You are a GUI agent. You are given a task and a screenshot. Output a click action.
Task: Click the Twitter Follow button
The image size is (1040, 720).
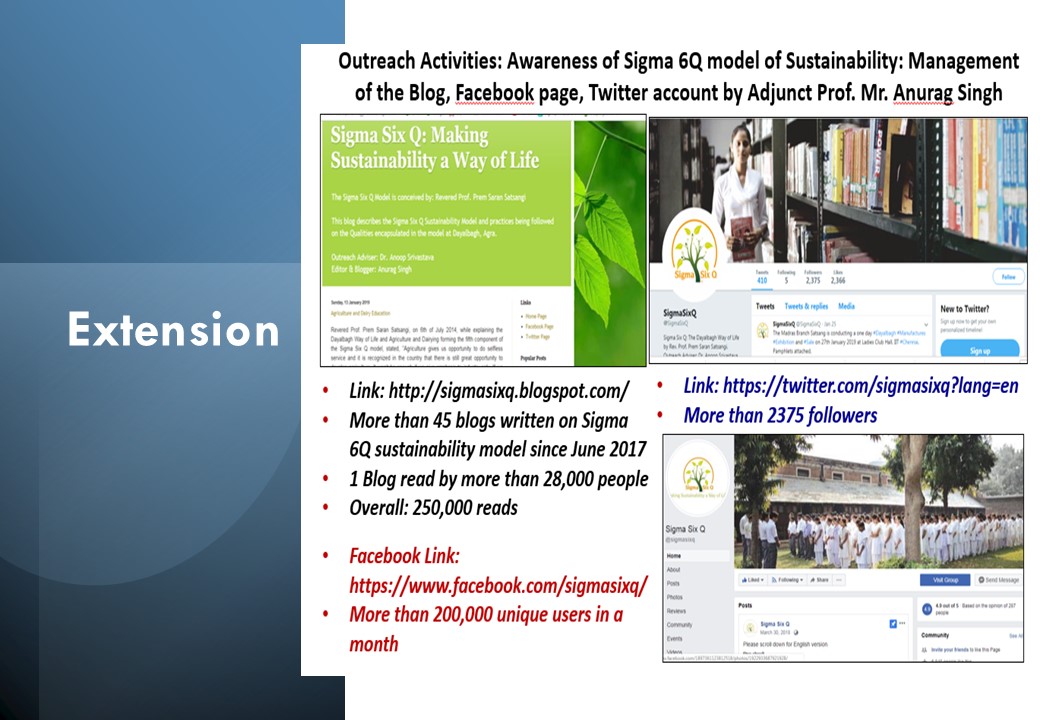pyautogui.click(x=1008, y=276)
